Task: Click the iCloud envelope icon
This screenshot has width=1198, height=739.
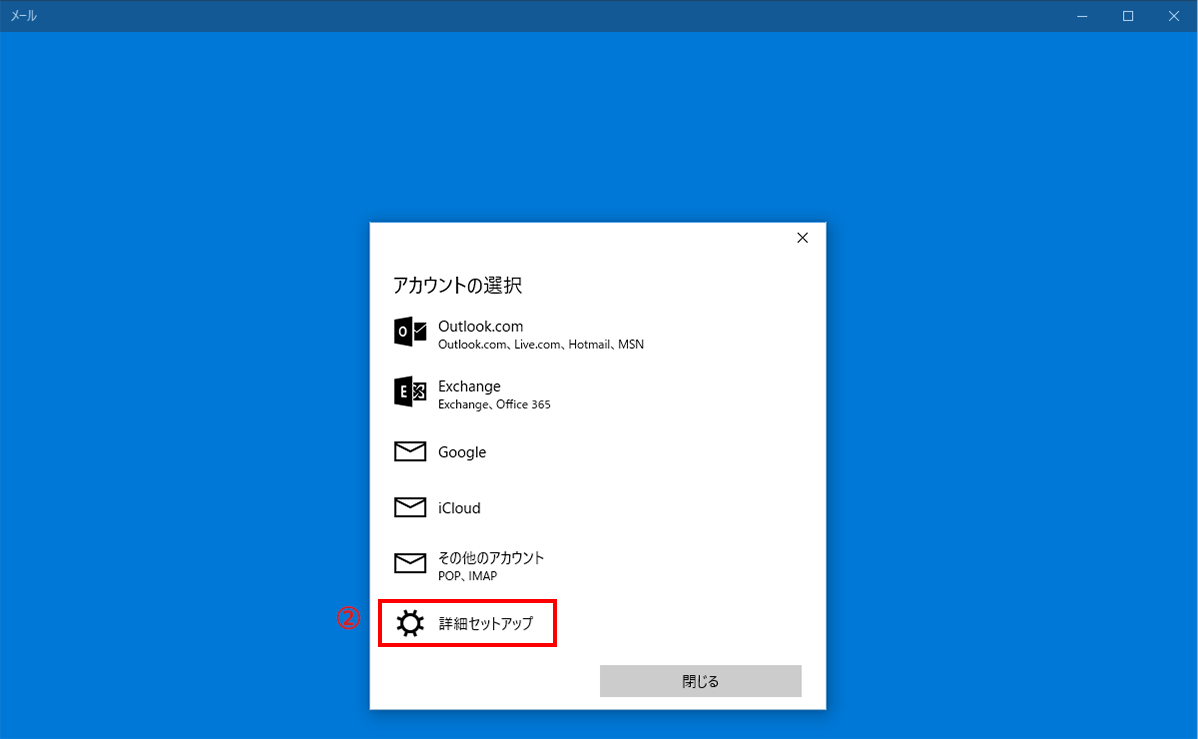Action: pyautogui.click(x=410, y=507)
